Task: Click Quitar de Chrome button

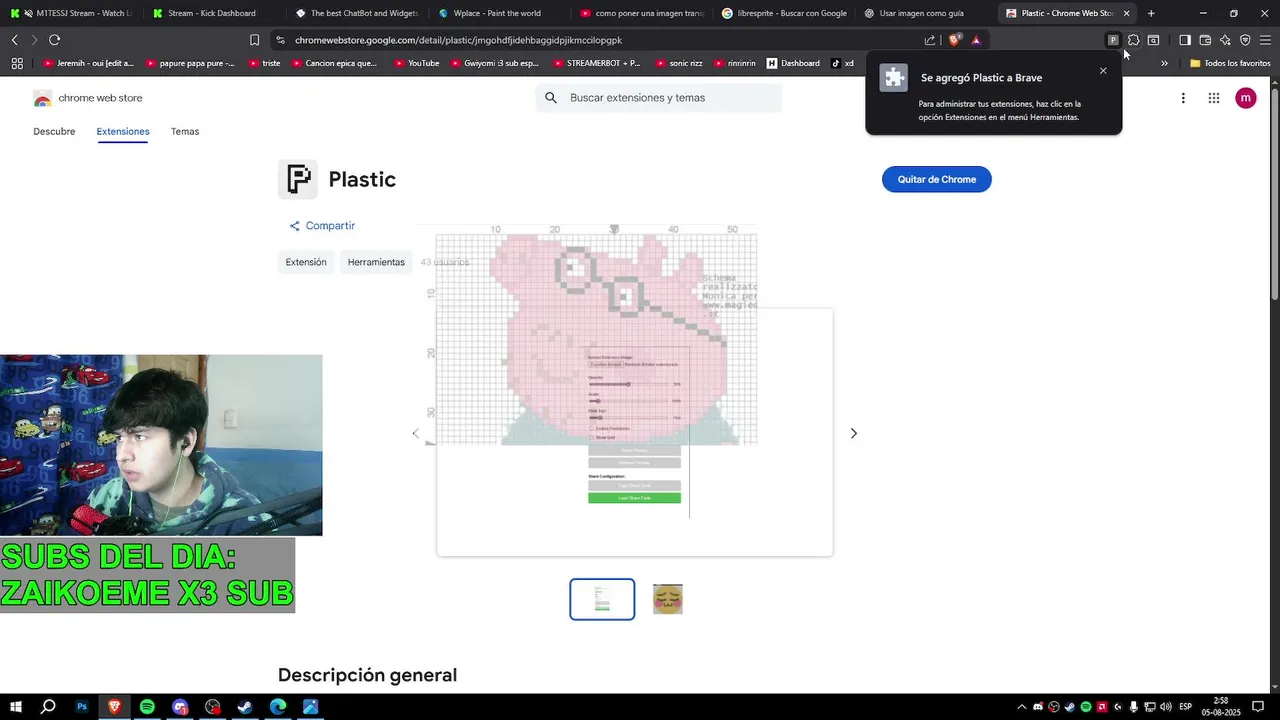Action: (x=936, y=179)
